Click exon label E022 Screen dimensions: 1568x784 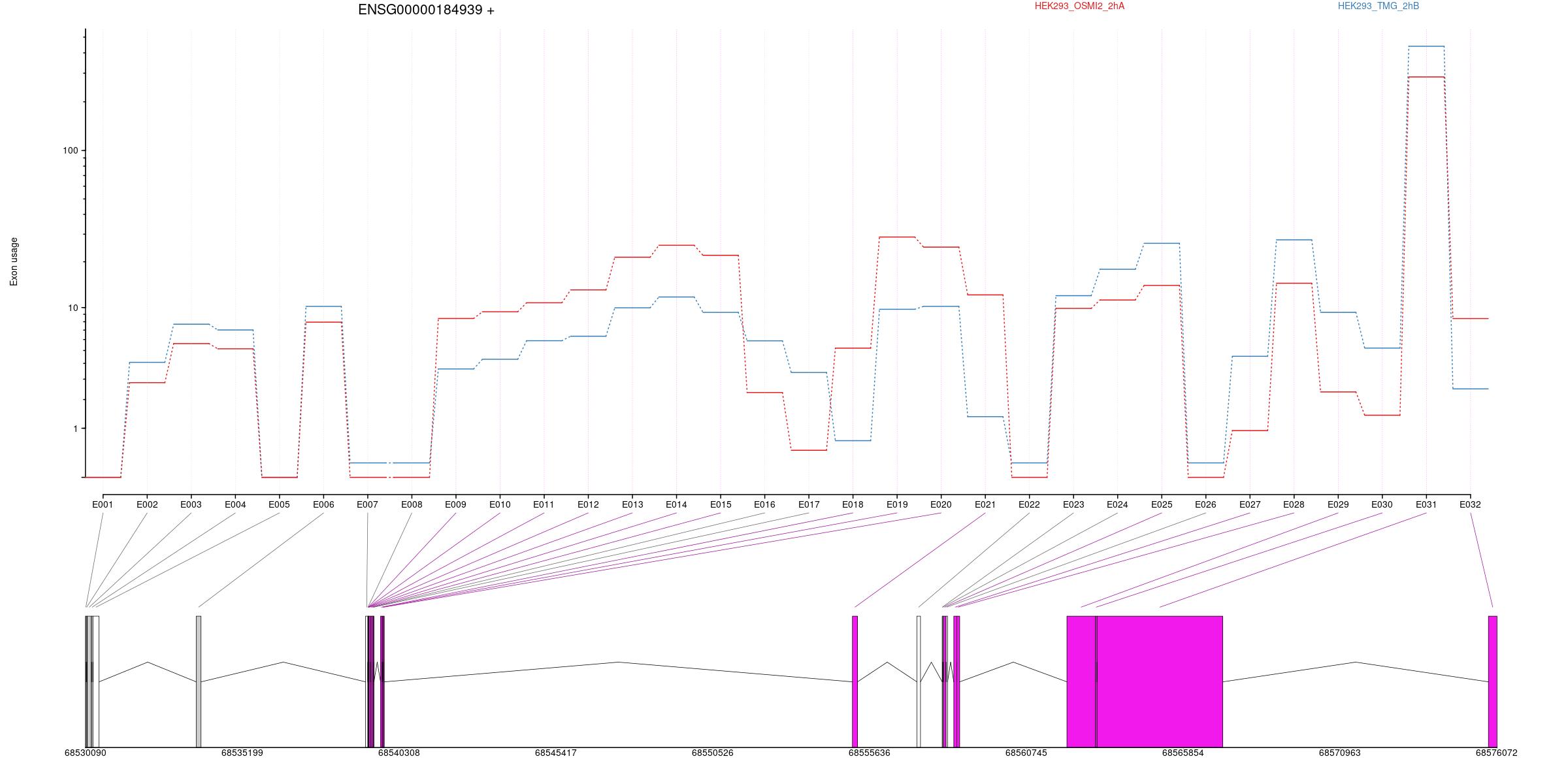[x=1029, y=504]
